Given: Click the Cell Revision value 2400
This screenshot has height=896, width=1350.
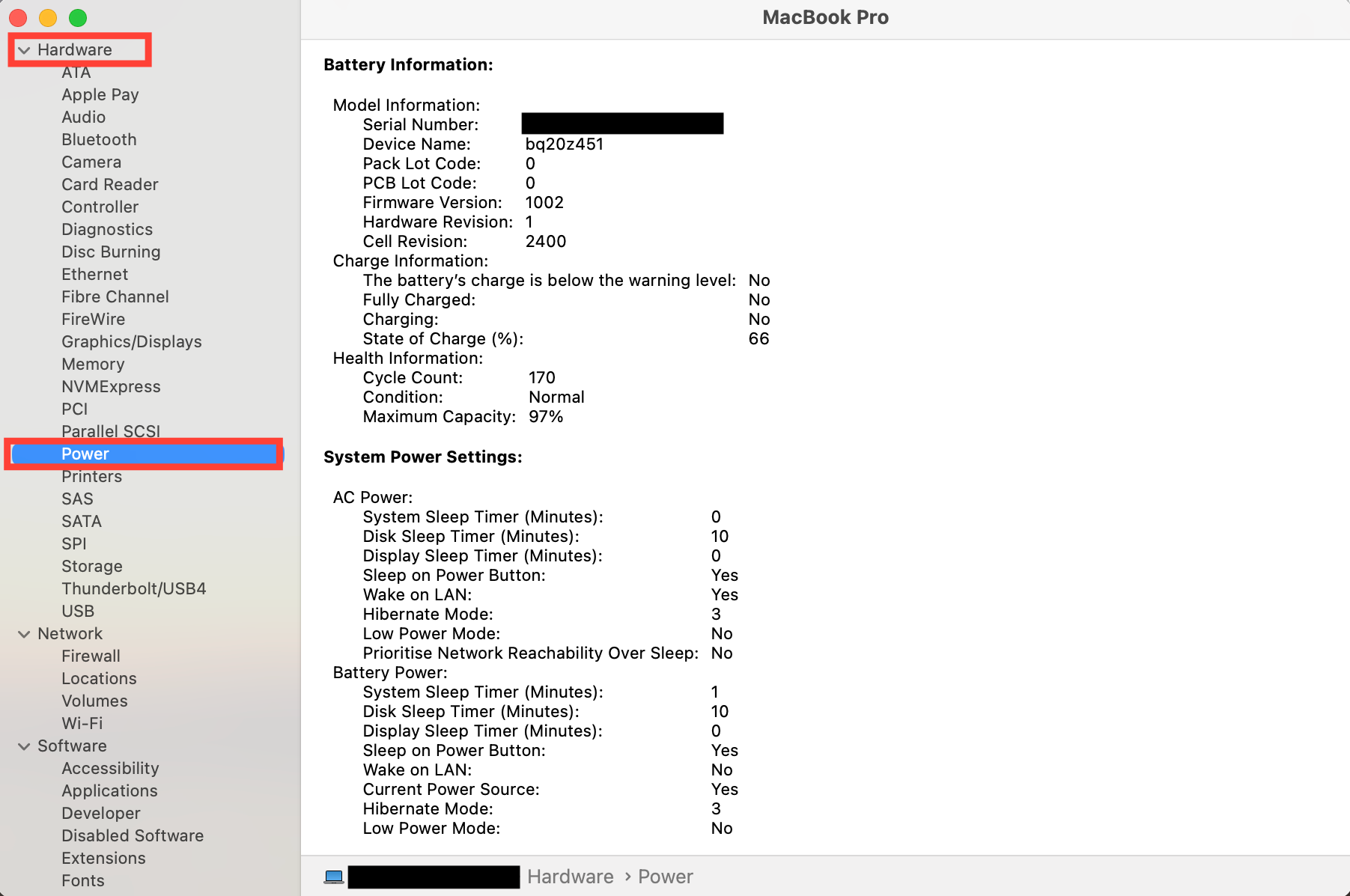Looking at the screenshot, I should pos(546,242).
